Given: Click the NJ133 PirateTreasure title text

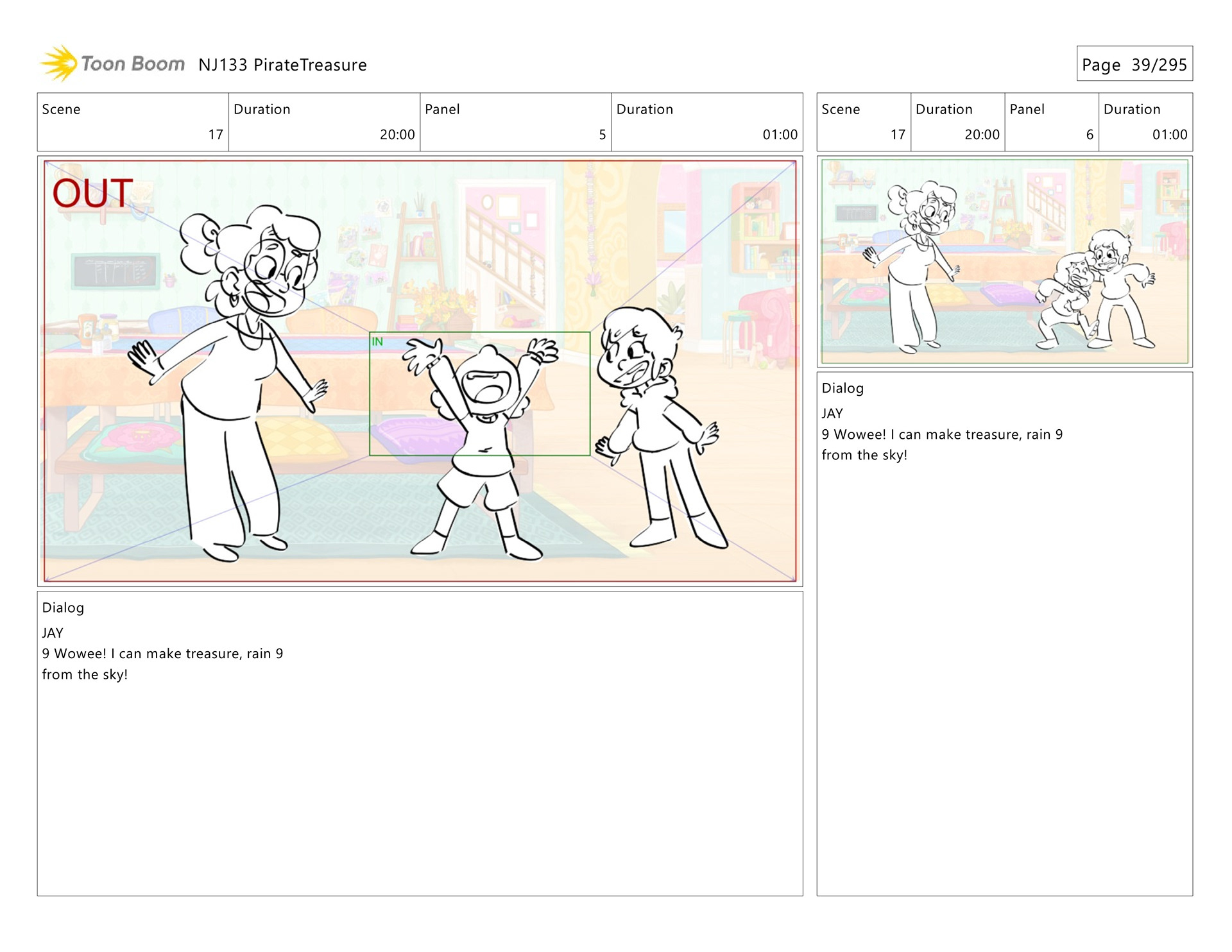Looking at the screenshot, I should point(282,65).
